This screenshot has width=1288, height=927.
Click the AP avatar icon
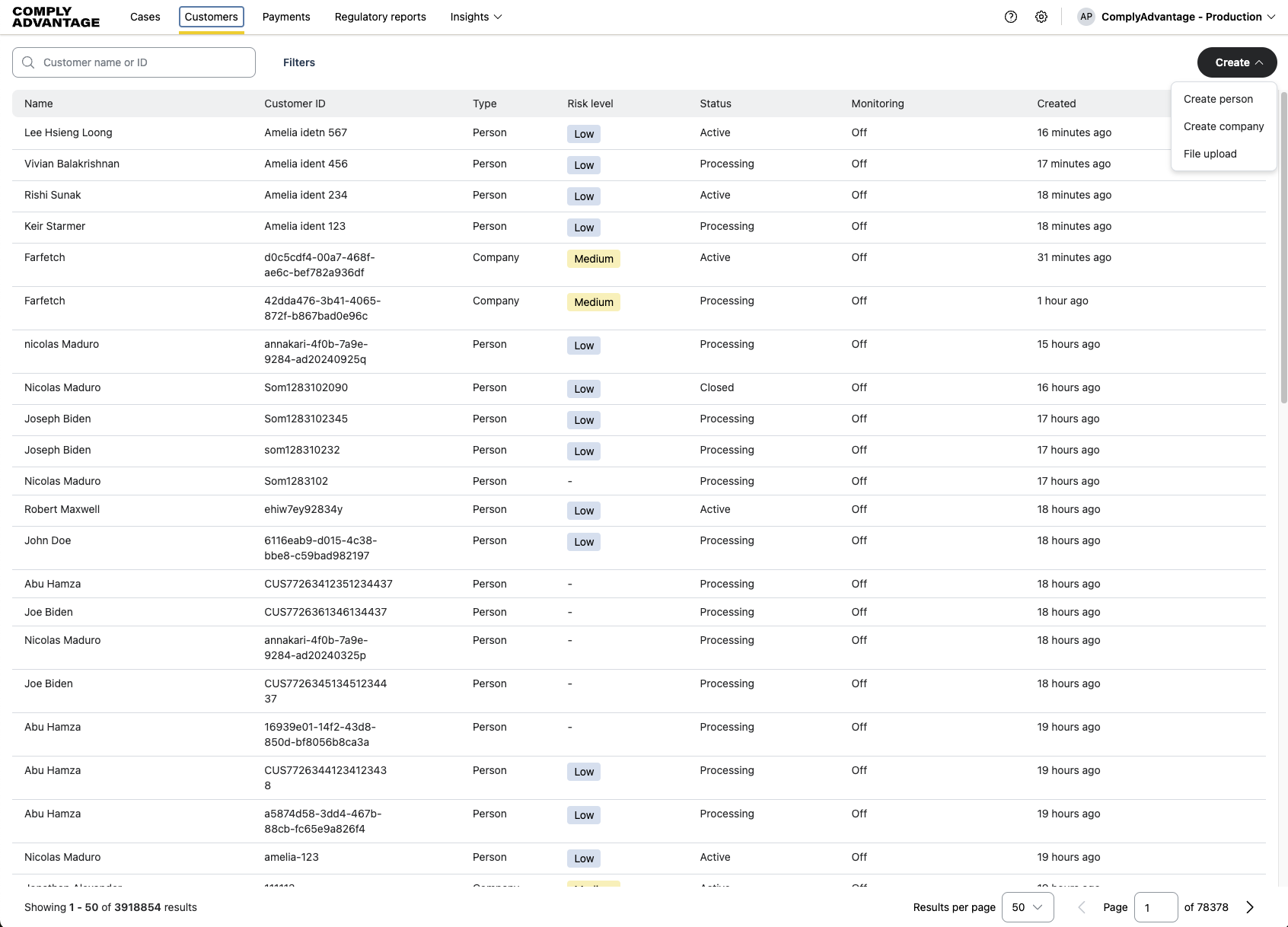(1086, 16)
